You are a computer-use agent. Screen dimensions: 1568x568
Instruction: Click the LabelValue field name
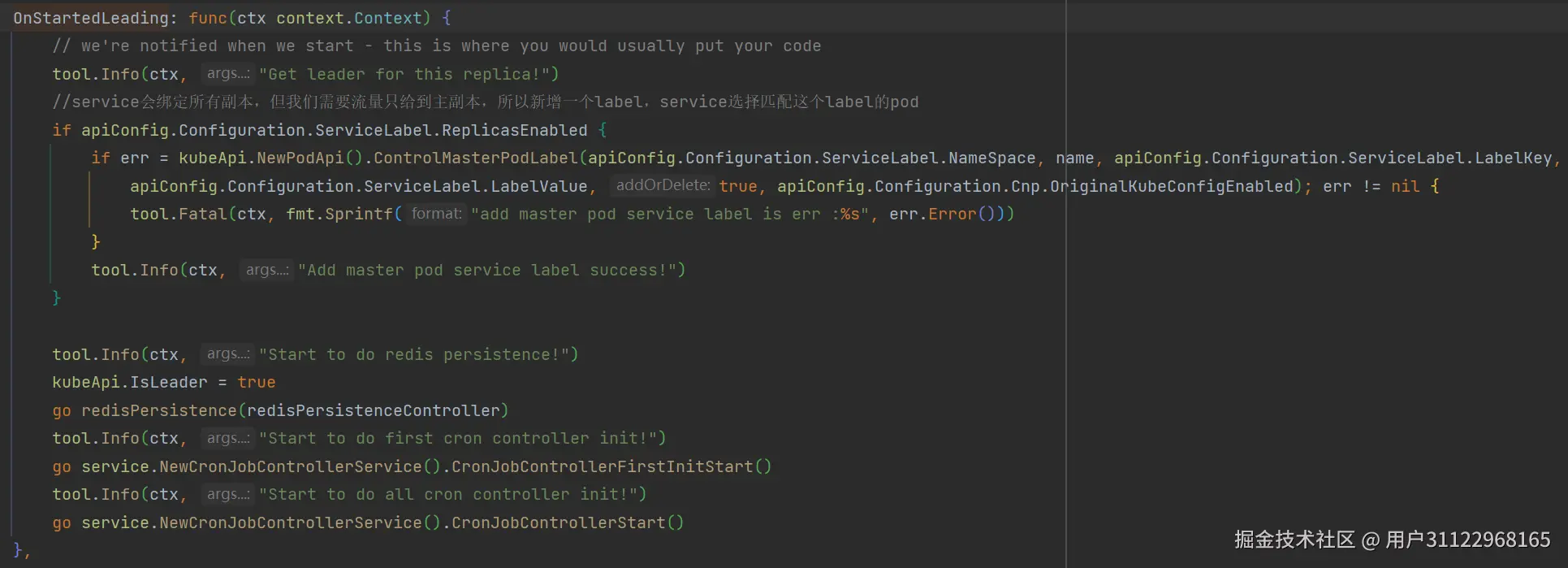(538, 186)
